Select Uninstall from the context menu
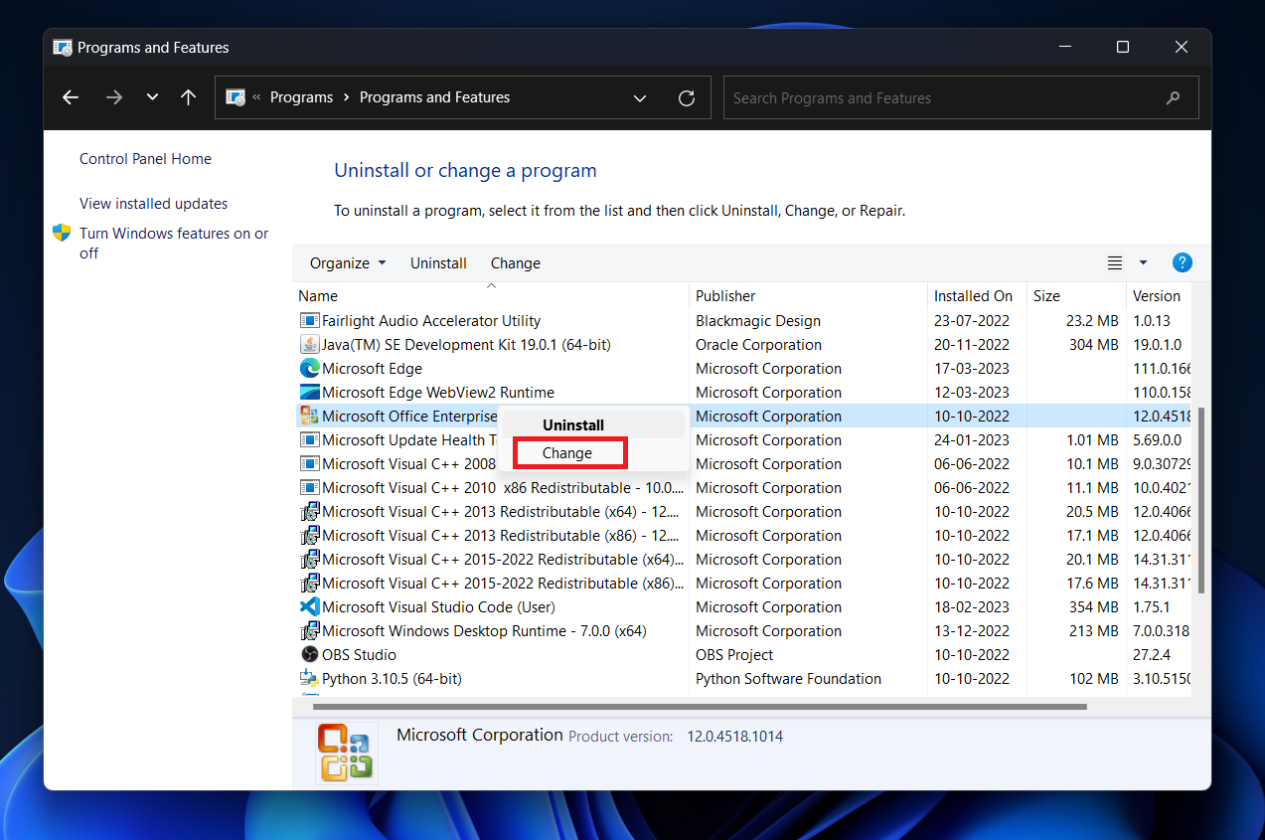This screenshot has height=840, width=1265. click(x=572, y=424)
